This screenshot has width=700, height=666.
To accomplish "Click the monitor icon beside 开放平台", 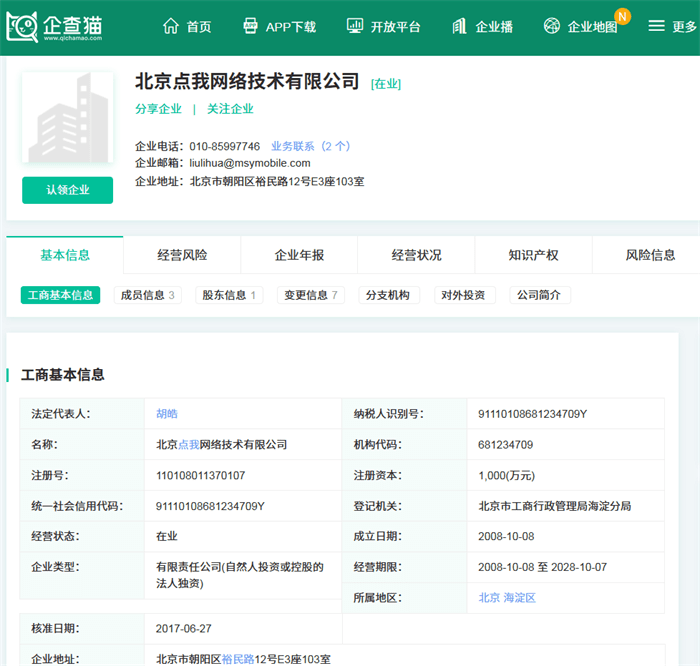I will pyautogui.click(x=355, y=26).
